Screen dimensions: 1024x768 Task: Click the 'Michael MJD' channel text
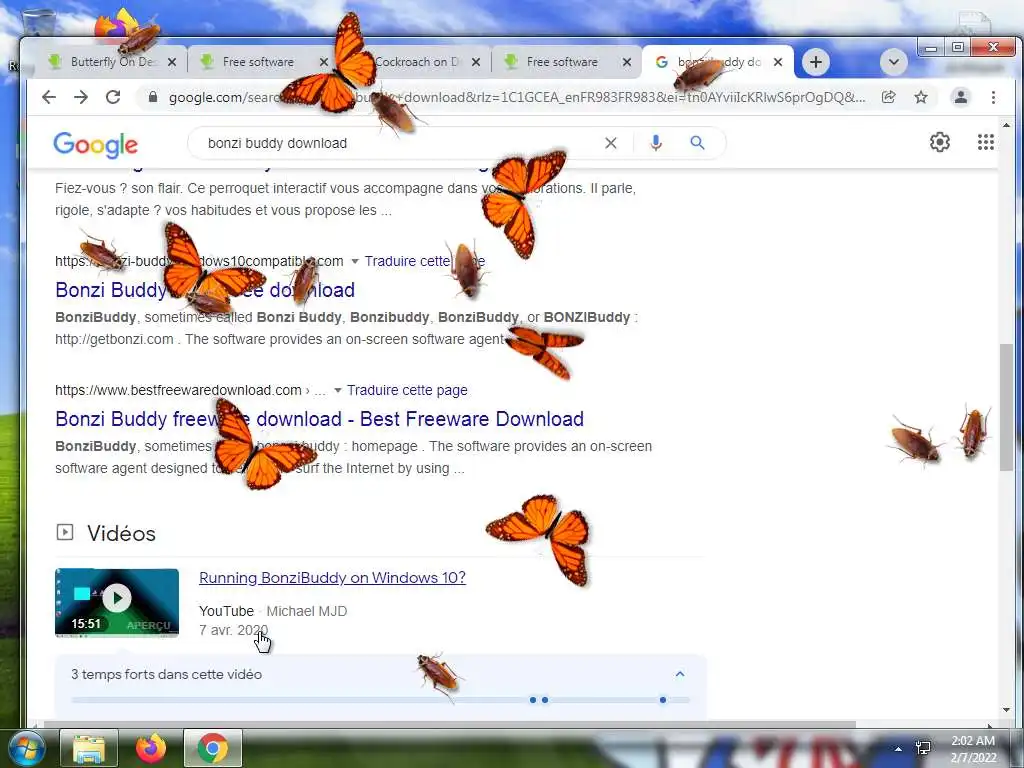[306, 611]
